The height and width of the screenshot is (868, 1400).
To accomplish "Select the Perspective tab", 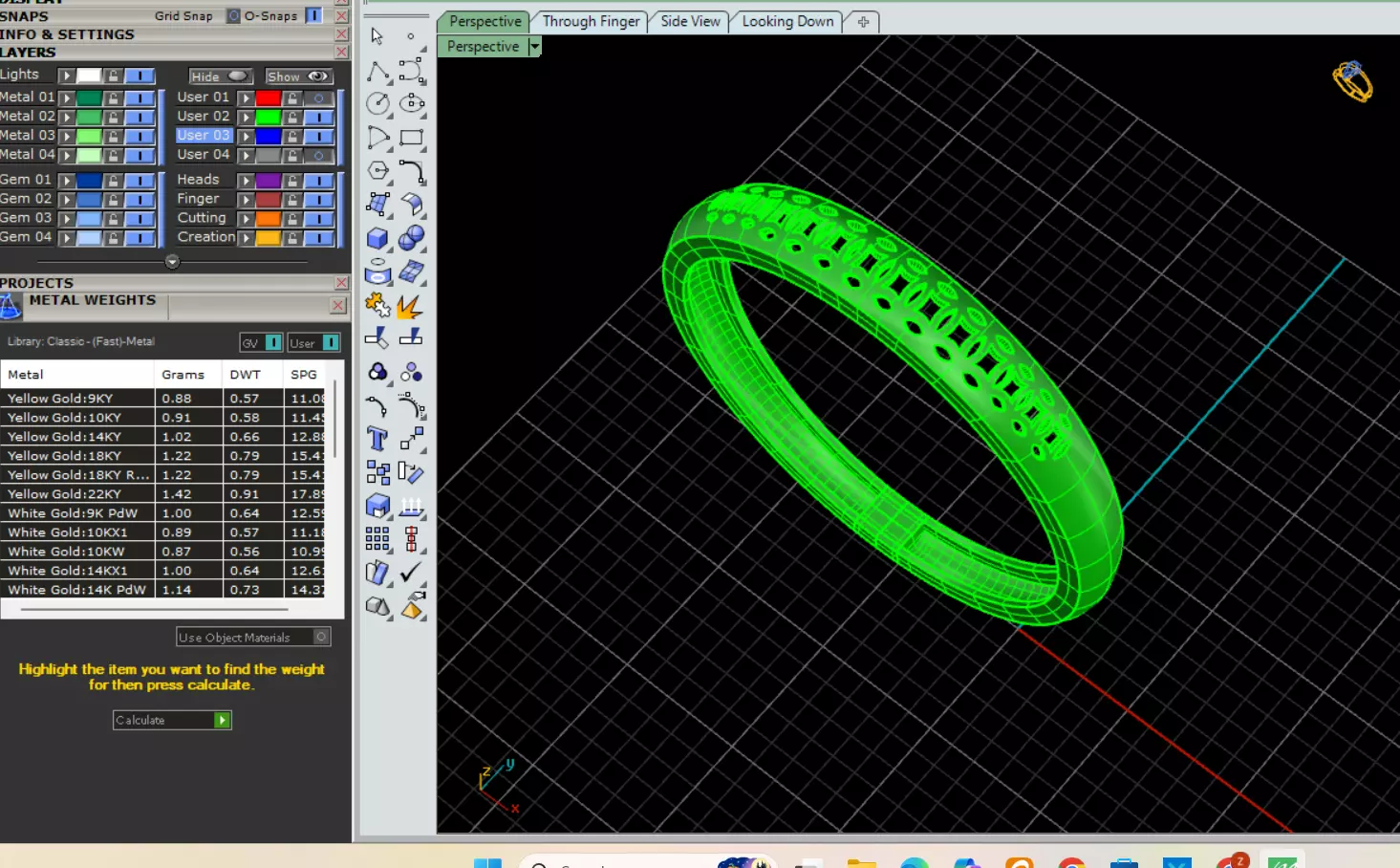I will [485, 21].
